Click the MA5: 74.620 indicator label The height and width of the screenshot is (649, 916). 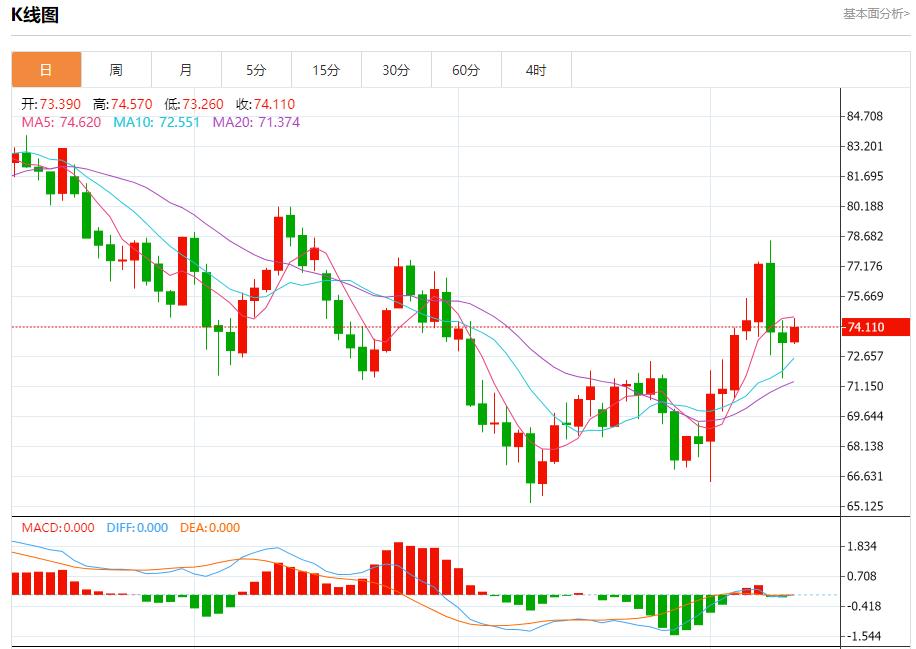point(61,122)
